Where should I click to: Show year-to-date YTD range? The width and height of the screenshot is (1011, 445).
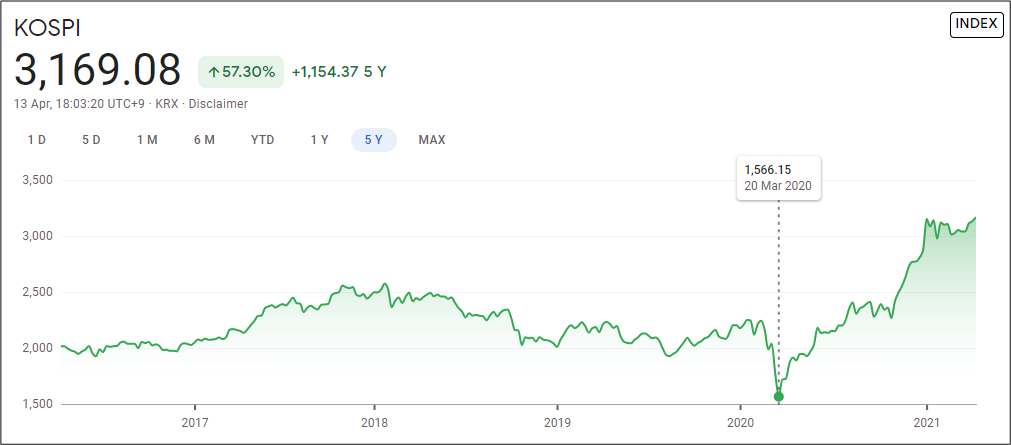tap(262, 140)
